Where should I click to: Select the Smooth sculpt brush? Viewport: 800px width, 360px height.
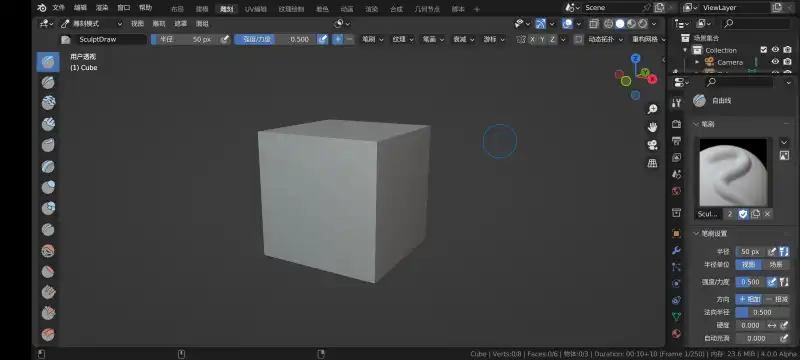pyautogui.click(x=48, y=250)
